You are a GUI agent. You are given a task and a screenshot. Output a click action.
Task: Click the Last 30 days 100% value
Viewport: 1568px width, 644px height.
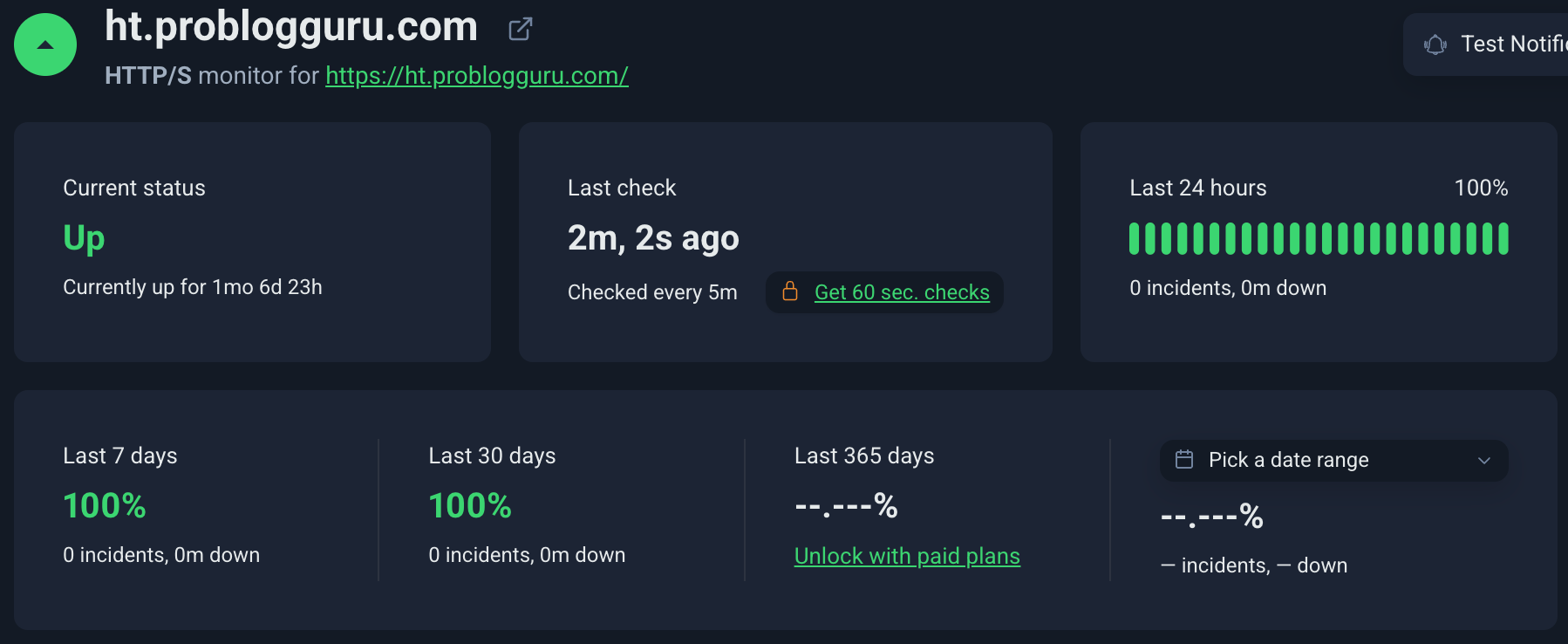470,506
